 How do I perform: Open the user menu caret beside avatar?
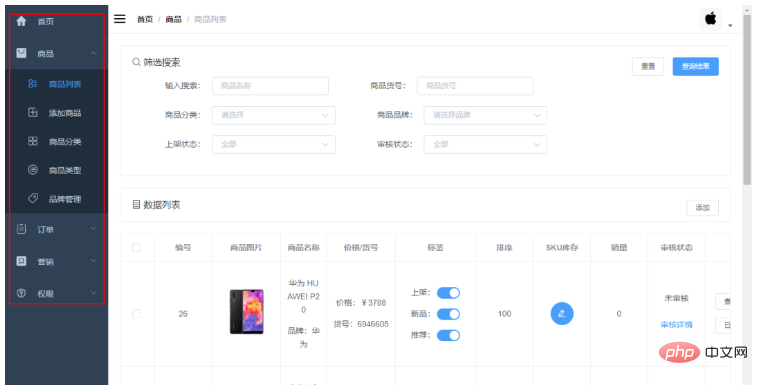point(730,26)
